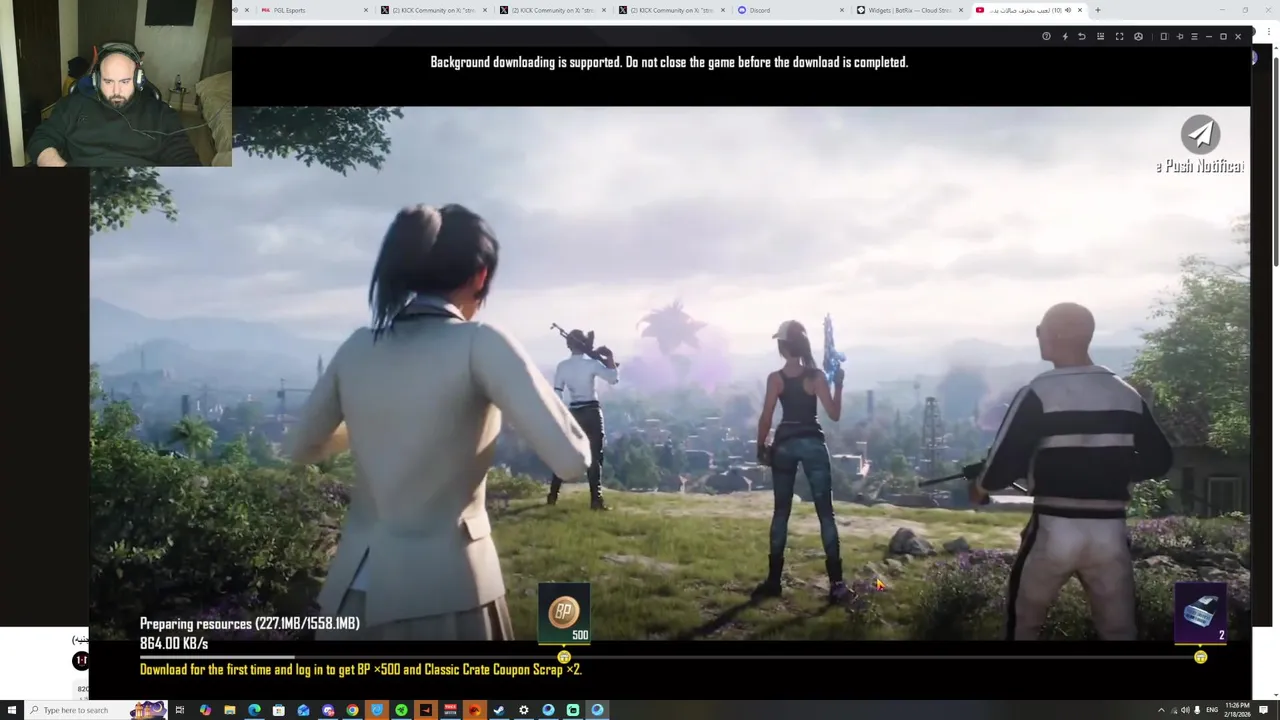Image resolution: width=1280 pixels, height=720 pixels.
Task: Click the BP 500 reward icon
Action: click(564, 614)
